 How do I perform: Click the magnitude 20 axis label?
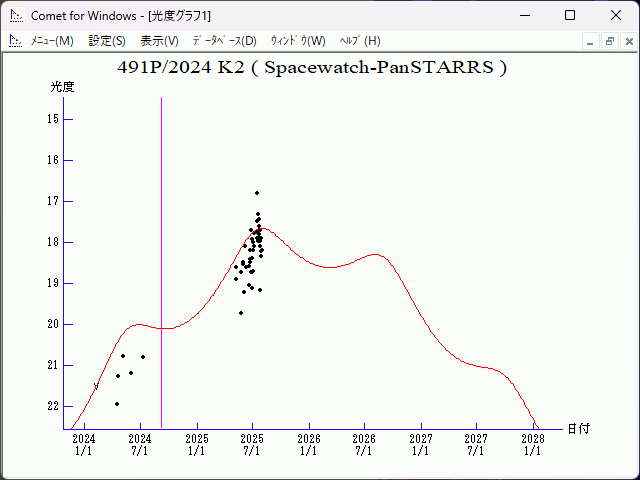coord(53,324)
